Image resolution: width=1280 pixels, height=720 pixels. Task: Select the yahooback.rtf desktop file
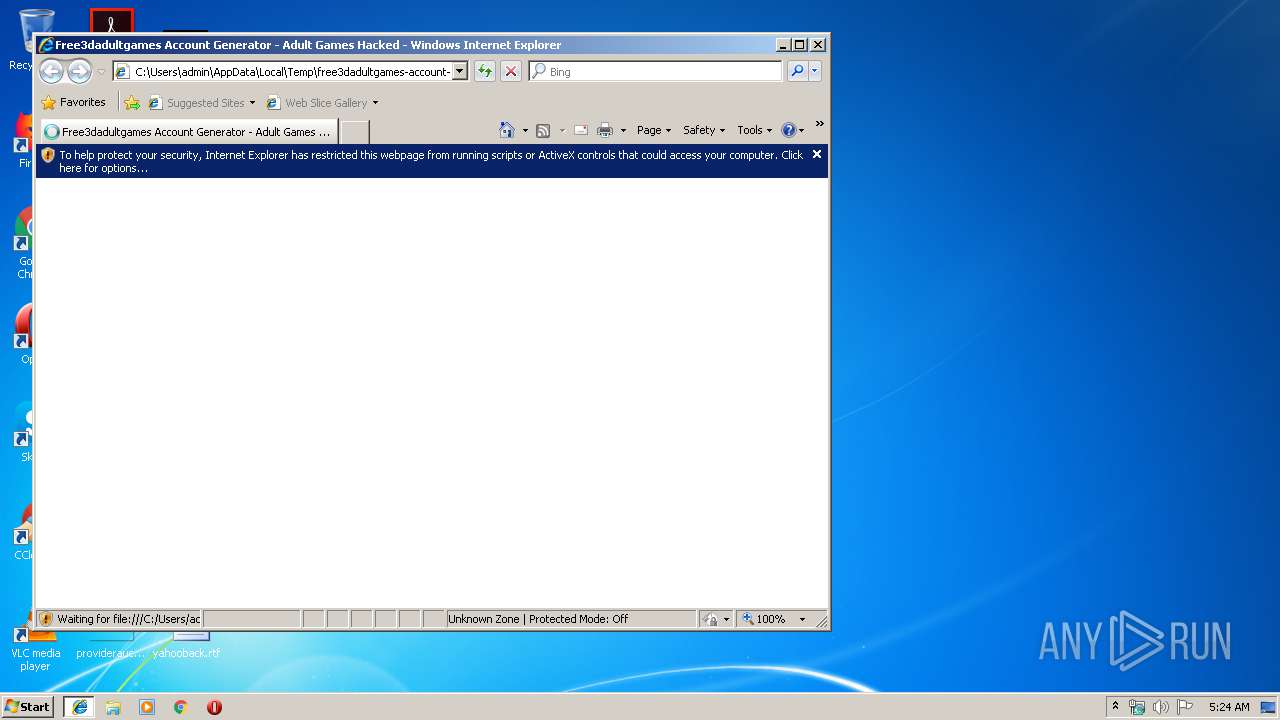pyautogui.click(x=187, y=645)
